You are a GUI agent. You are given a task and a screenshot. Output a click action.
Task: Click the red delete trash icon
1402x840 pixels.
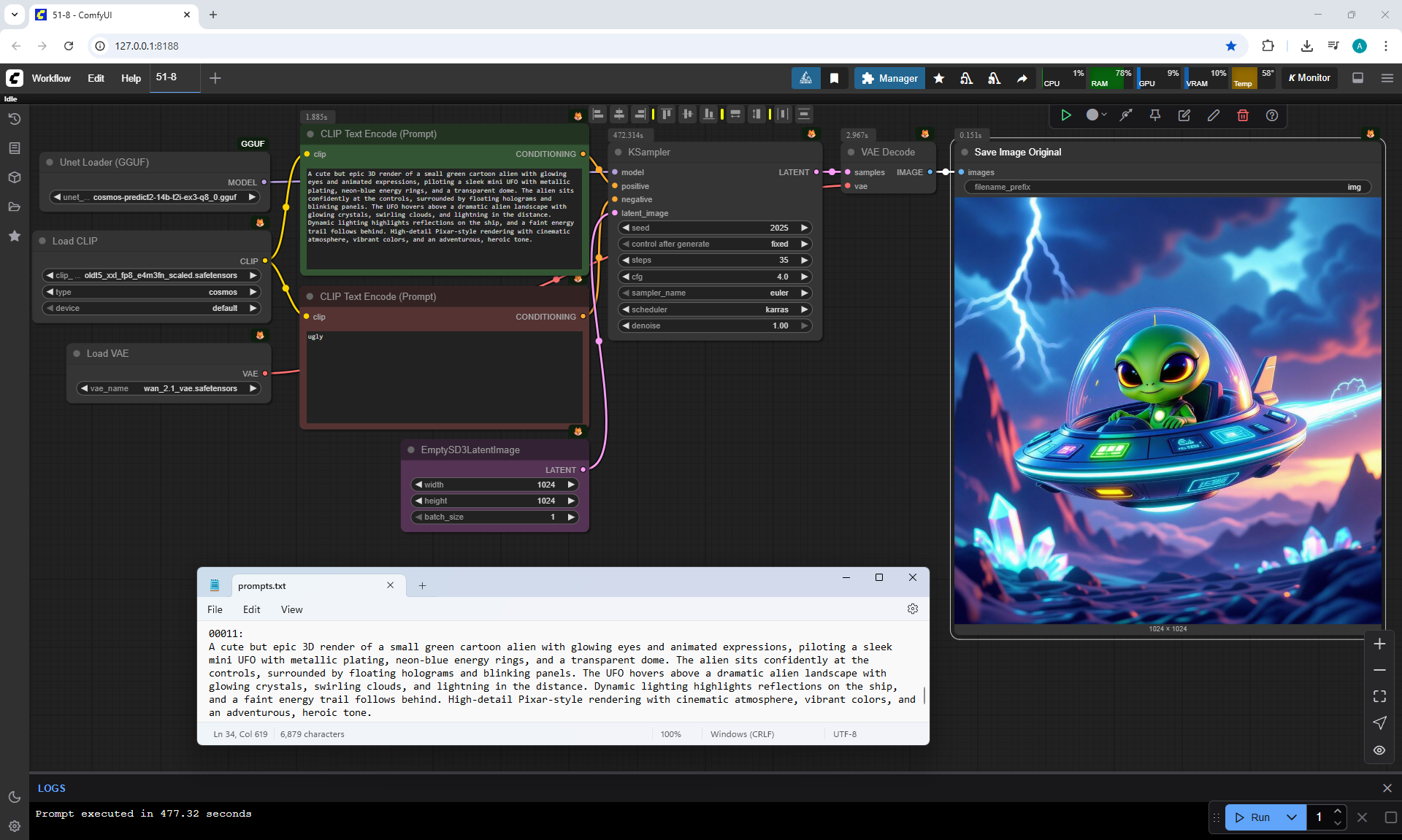click(1243, 115)
